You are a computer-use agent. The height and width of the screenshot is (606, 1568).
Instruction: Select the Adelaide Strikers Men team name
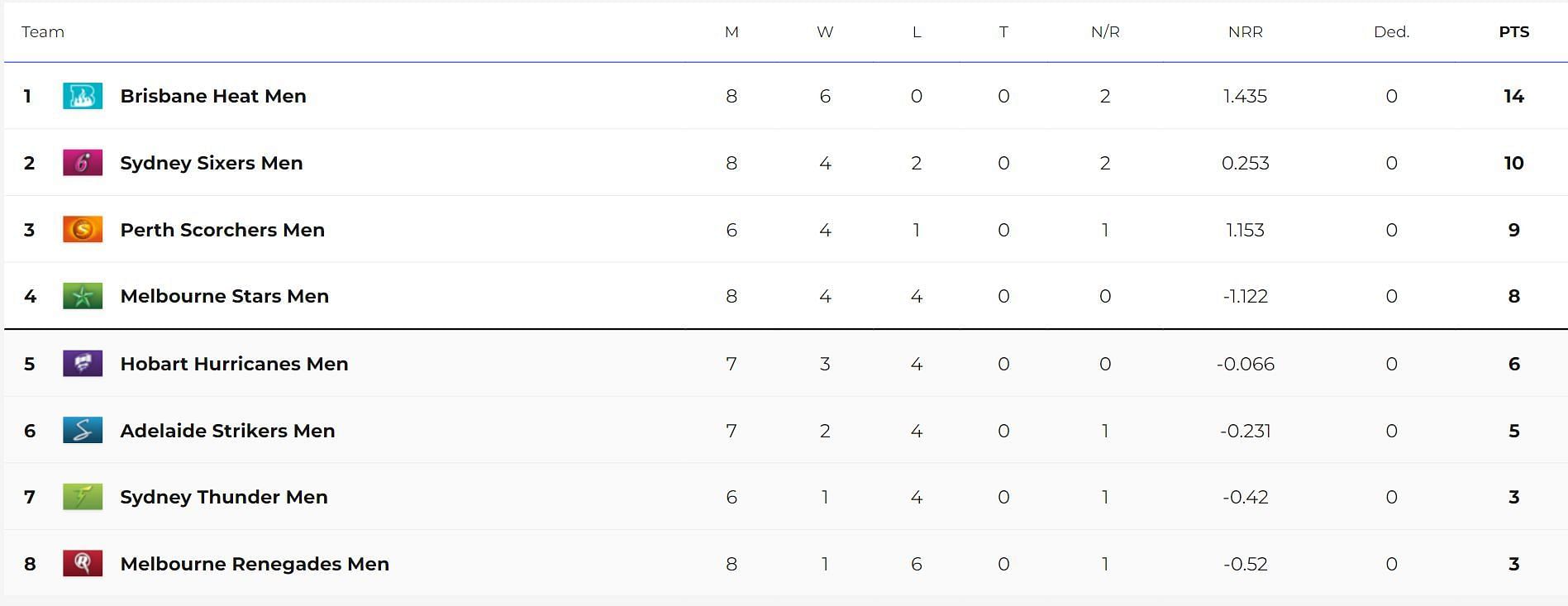[227, 431]
